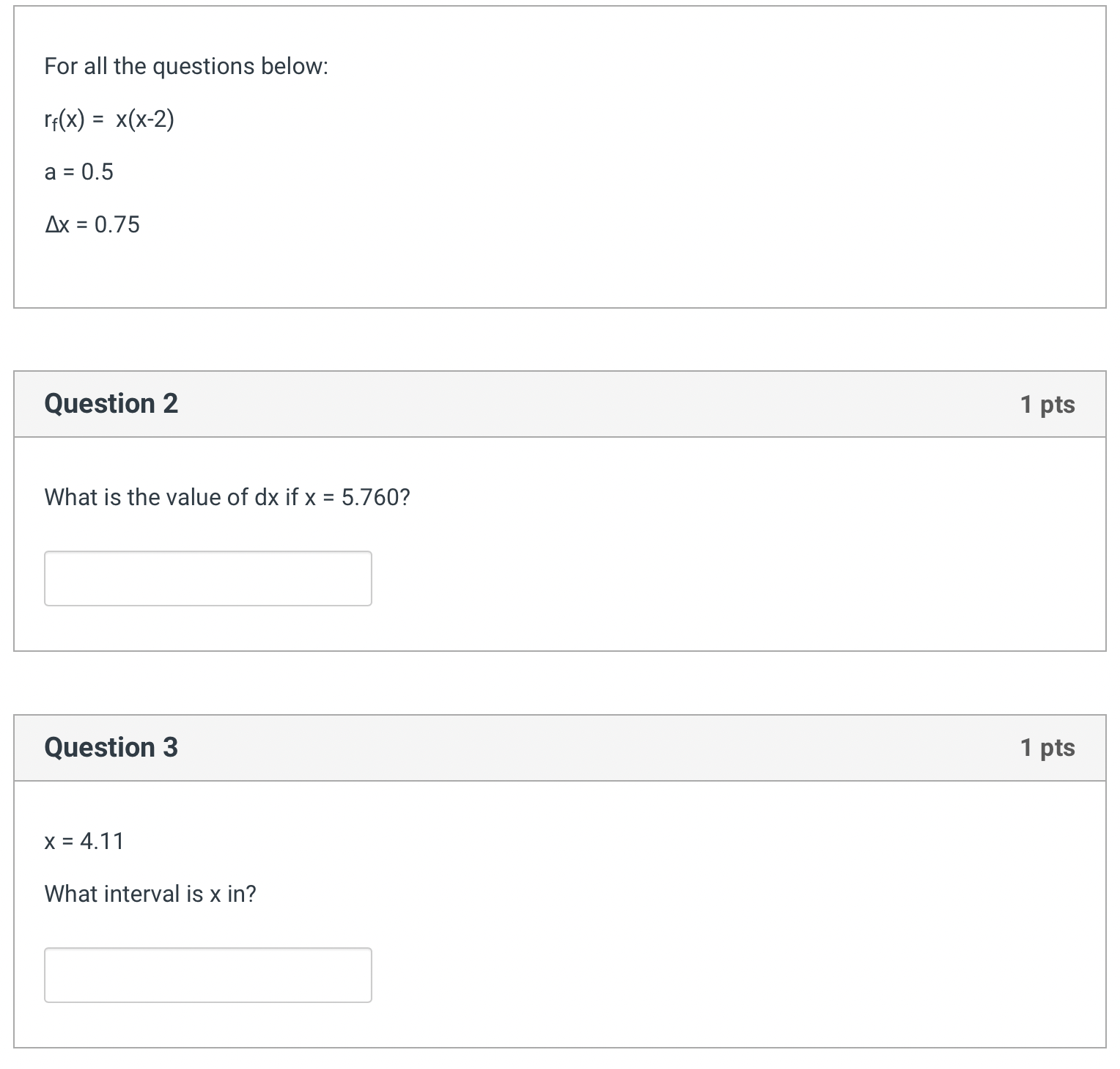Image resolution: width=1120 pixels, height=1069 pixels.
Task: Click the "x = 4.11" line in Question 3
Action: pyautogui.click(x=84, y=841)
